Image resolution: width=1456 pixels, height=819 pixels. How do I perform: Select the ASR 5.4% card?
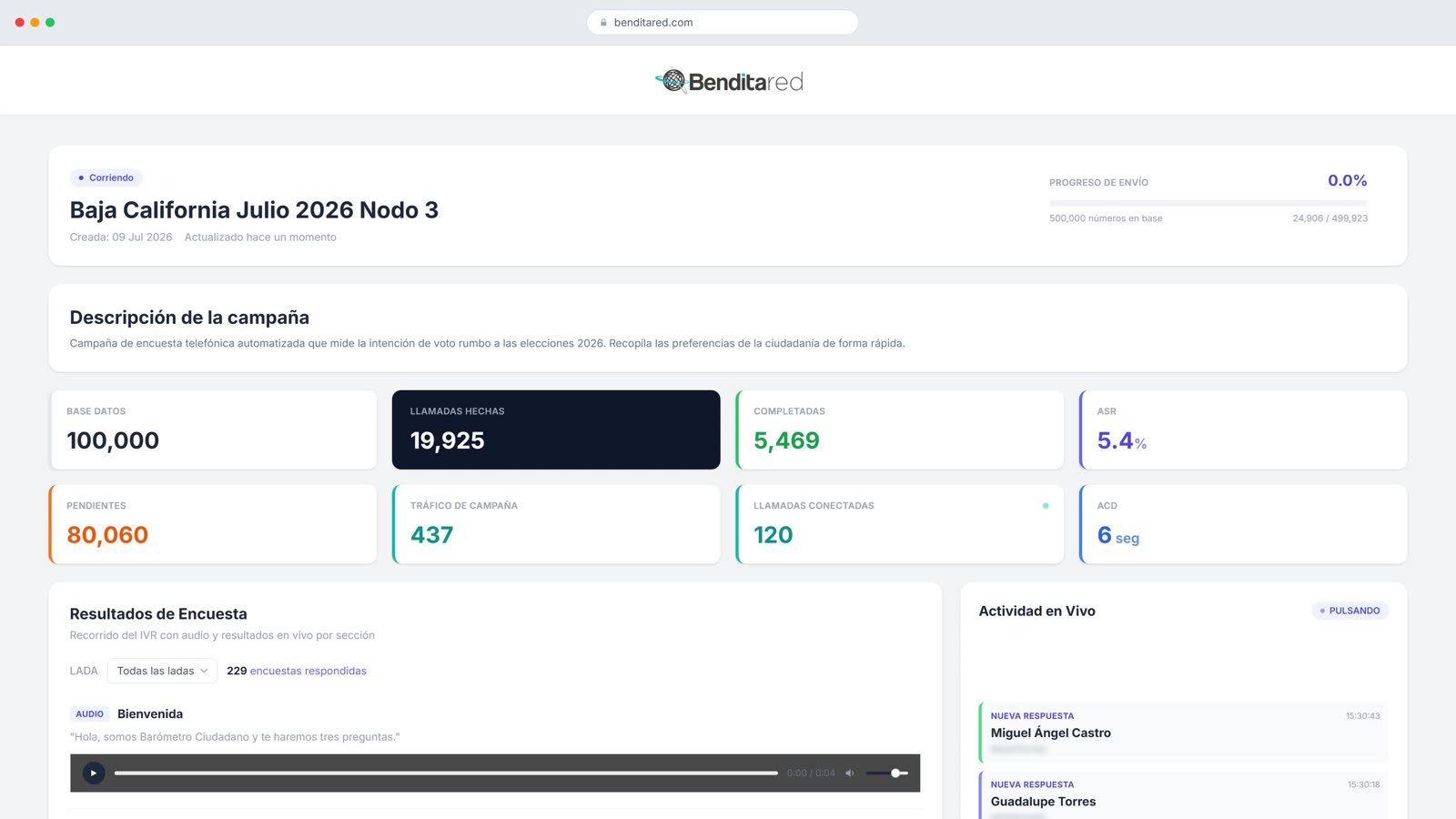click(x=1243, y=430)
